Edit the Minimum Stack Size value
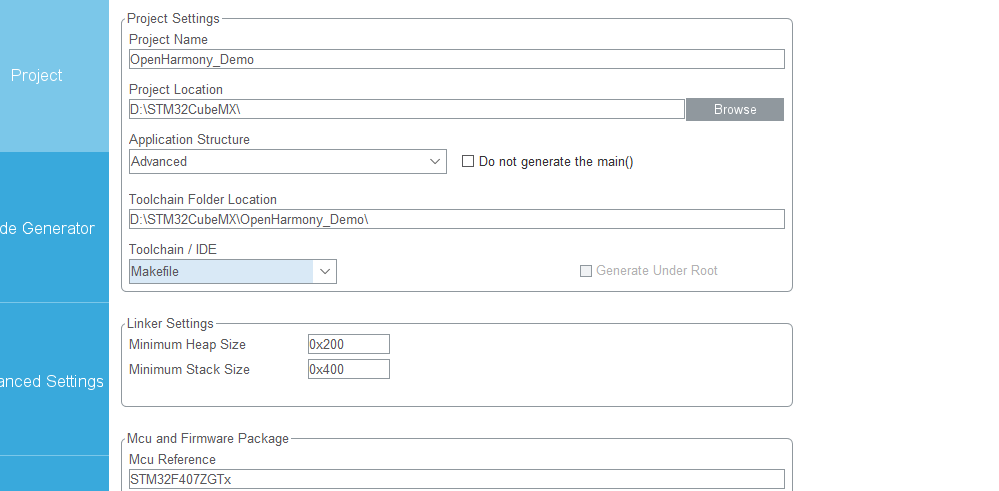This screenshot has width=999, height=491. tap(349, 369)
